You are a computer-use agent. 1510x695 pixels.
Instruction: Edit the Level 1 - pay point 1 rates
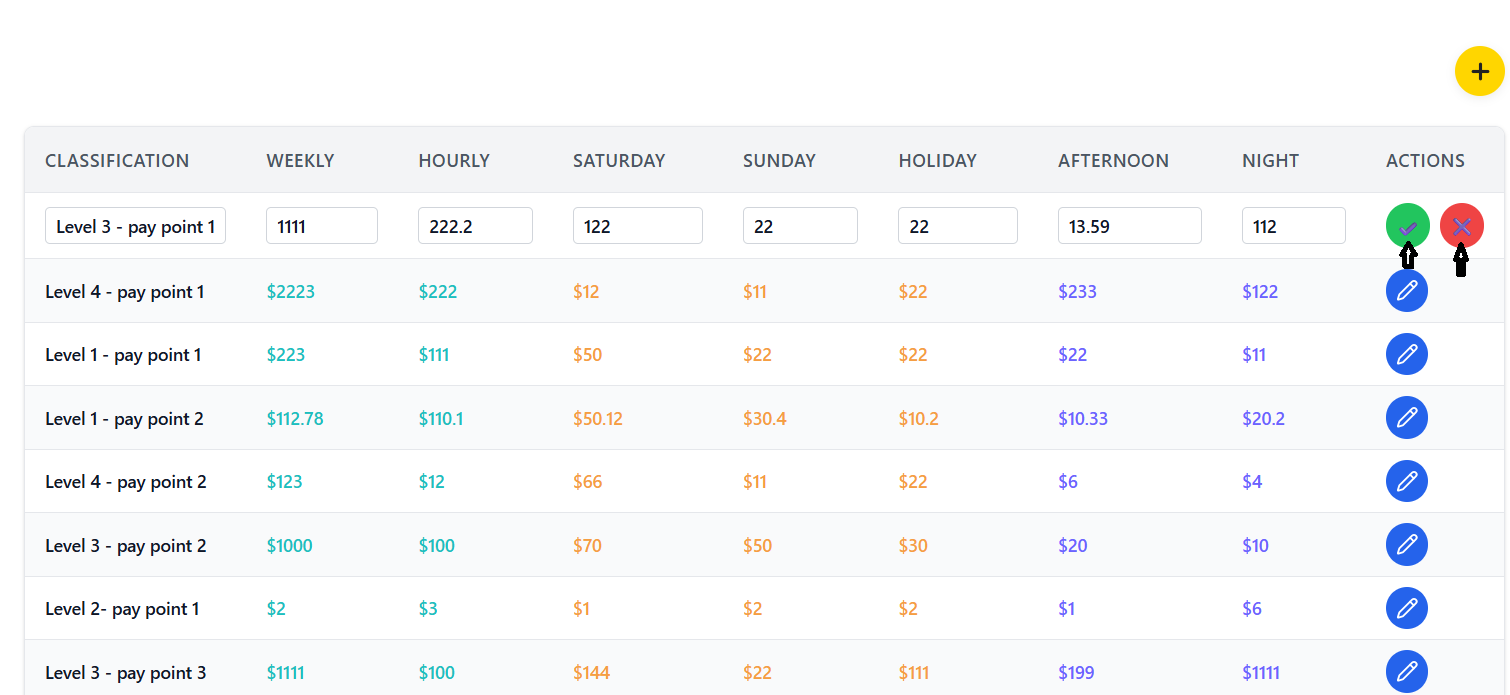(x=1407, y=354)
